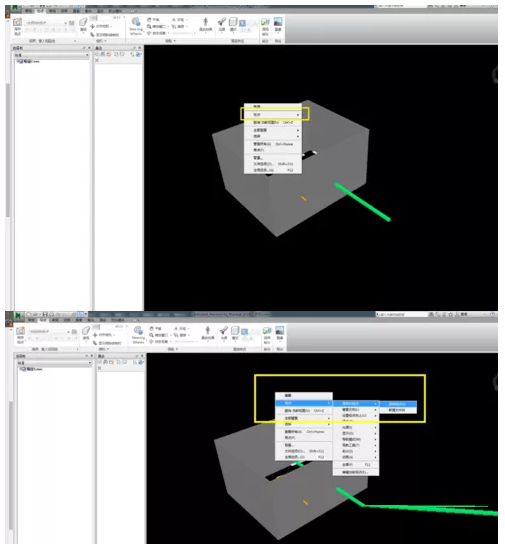The height and width of the screenshot is (550, 505).
Task: Click the perspective box icon in lower window
Action: (86, 330)
